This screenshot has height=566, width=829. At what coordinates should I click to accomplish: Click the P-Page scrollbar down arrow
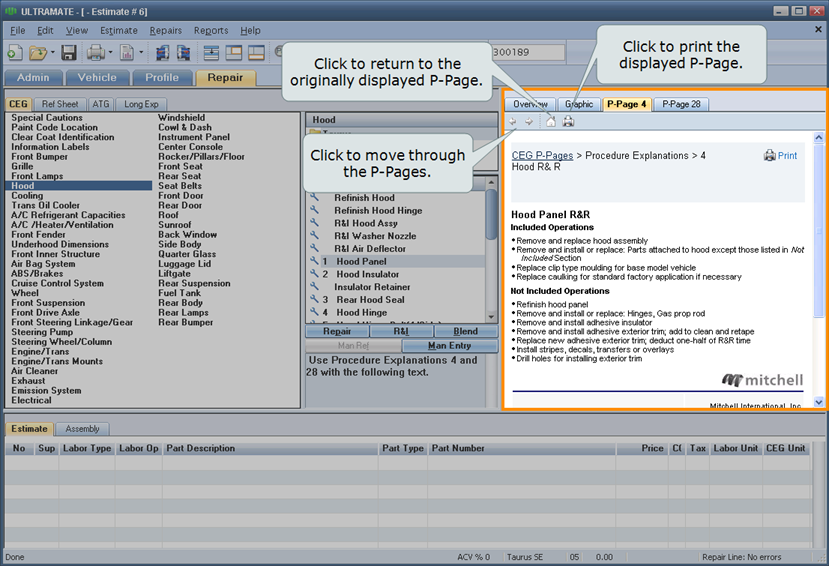820,401
